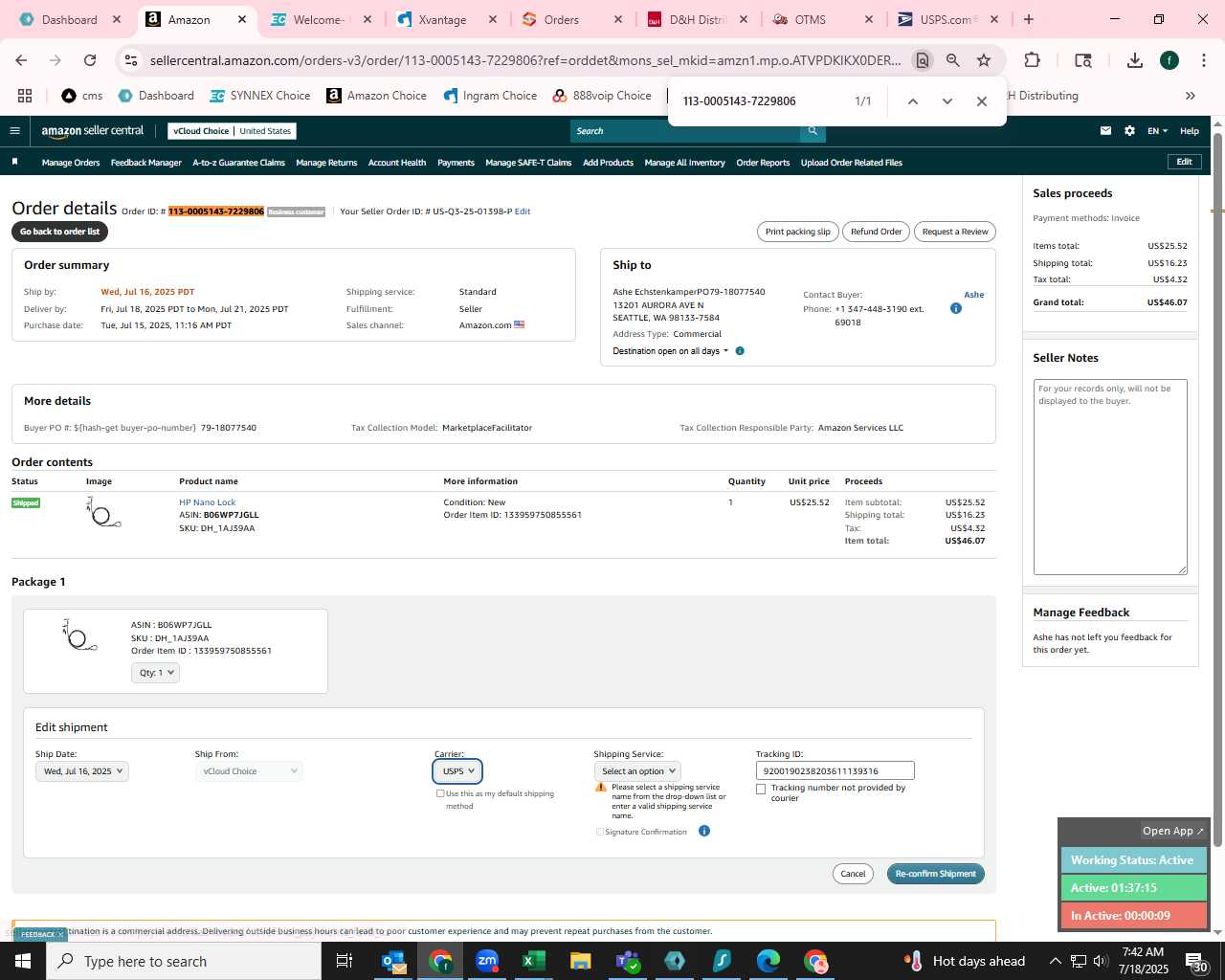
Task: Click the Refund Order button
Action: coord(877,232)
